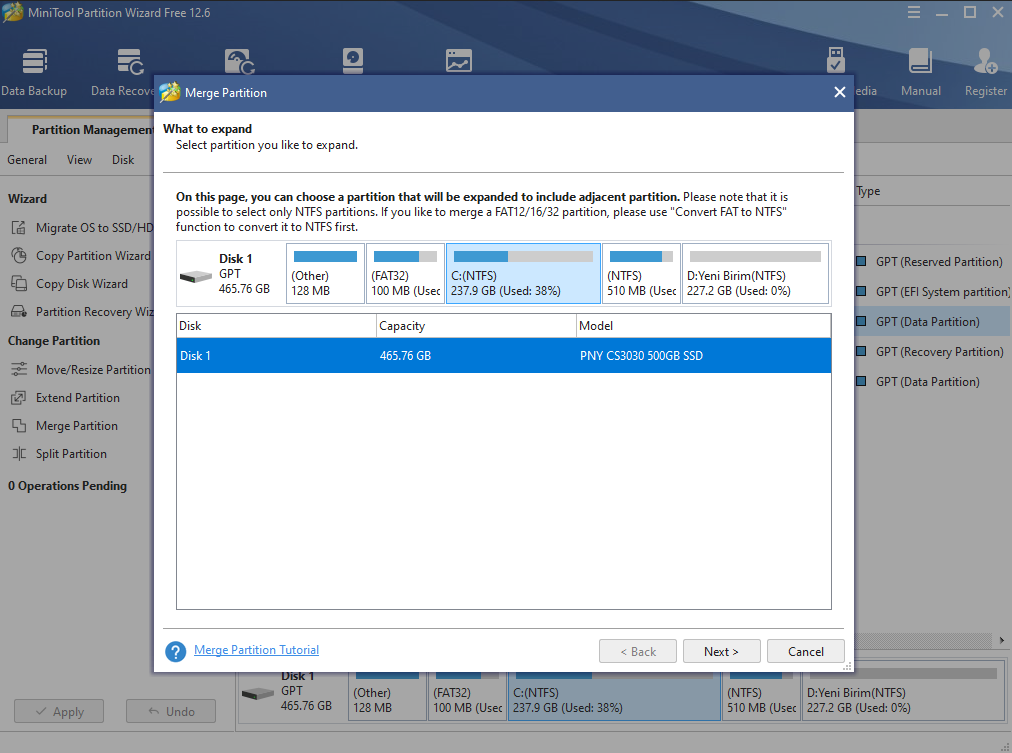
Task: Select GPT (EFI System partition) row in main window
Action: pos(933,292)
